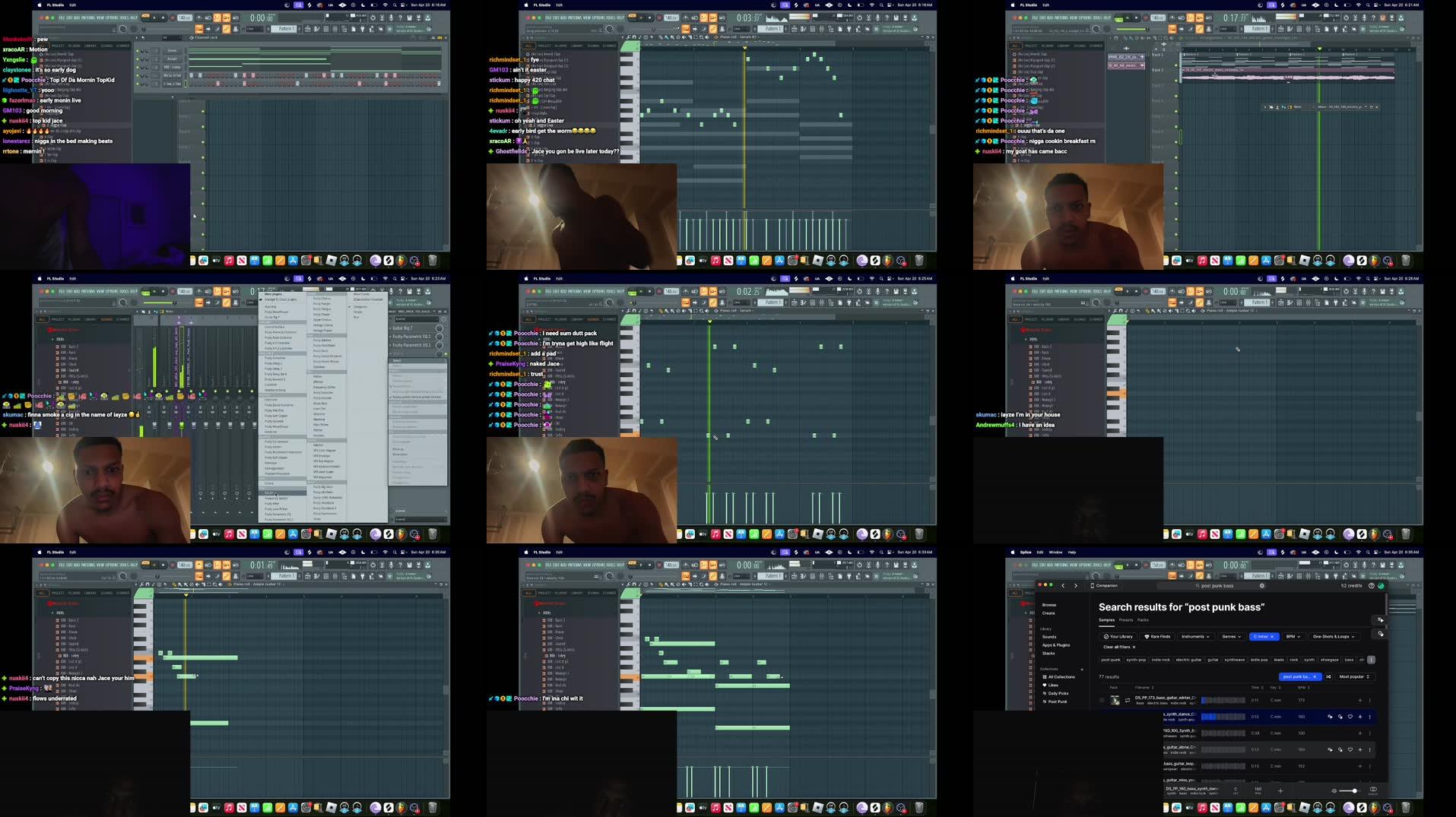Image resolution: width=1456 pixels, height=817 pixels.
Task: Click Browse in the Splice sidebar
Action: (x=1049, y=605)
